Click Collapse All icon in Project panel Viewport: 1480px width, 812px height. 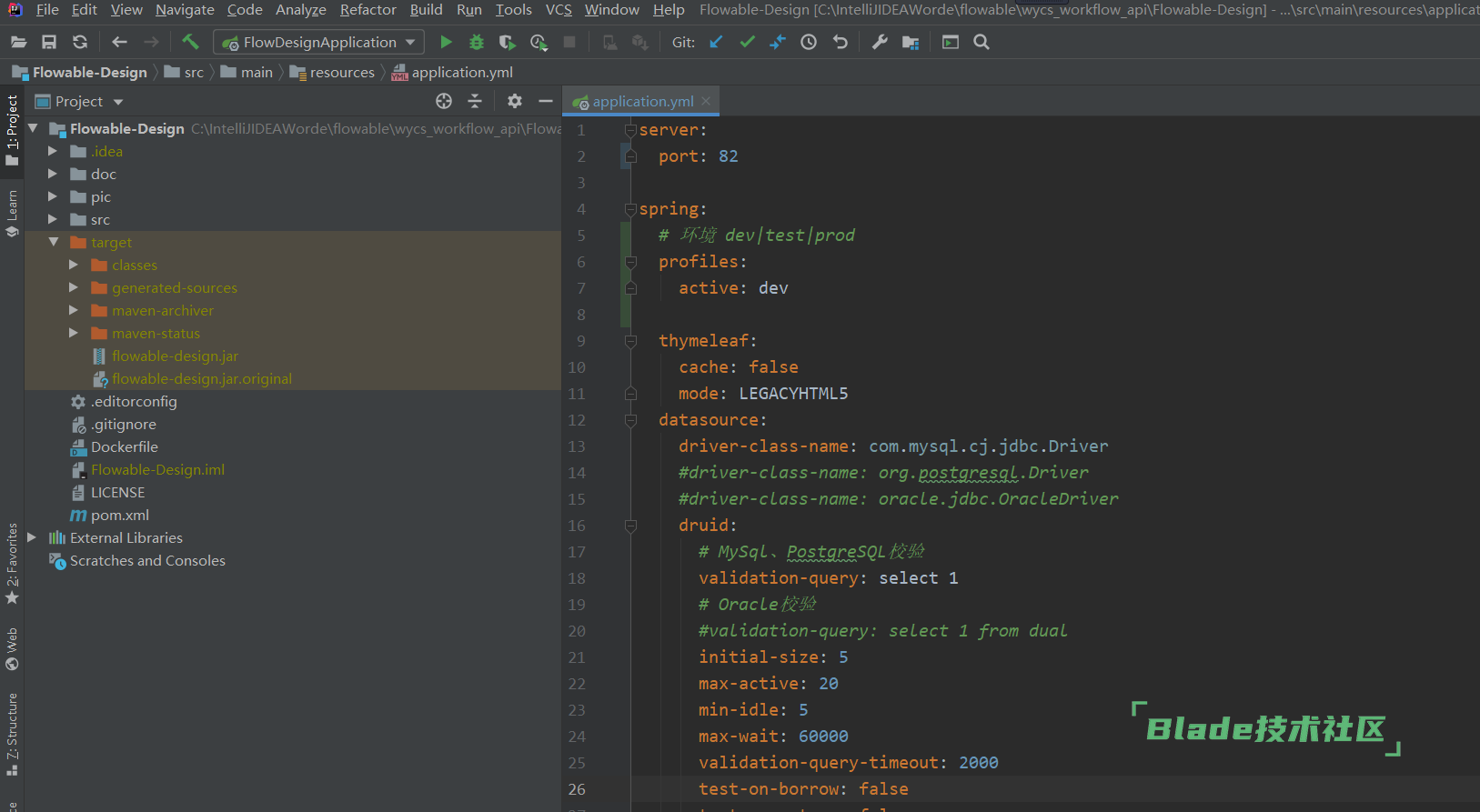coord(475,101)
